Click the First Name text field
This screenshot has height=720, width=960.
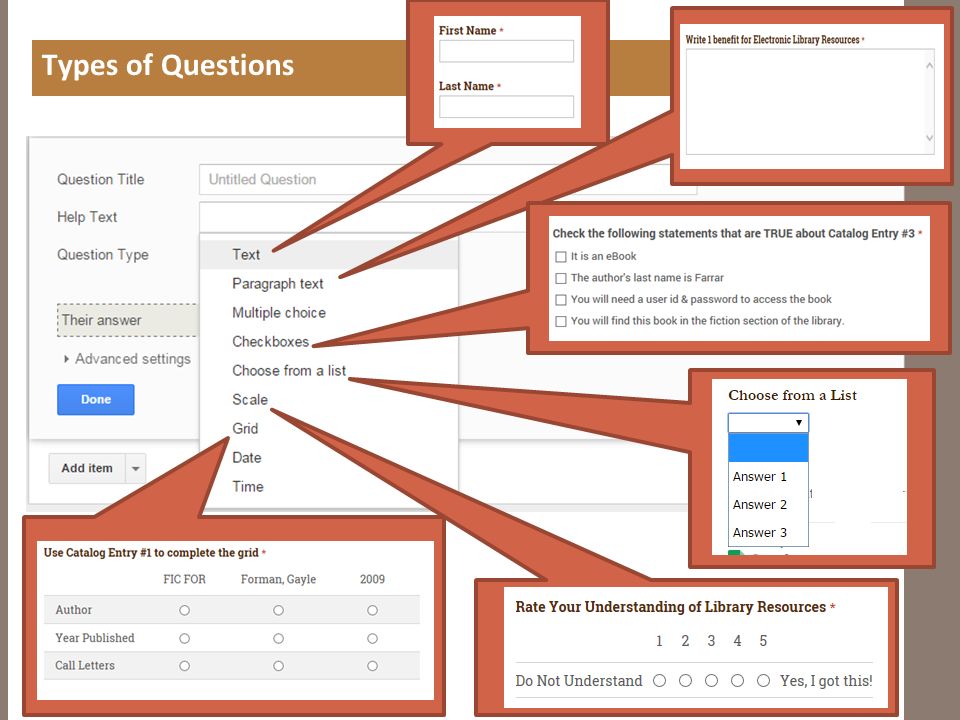[x=506, y=51]
